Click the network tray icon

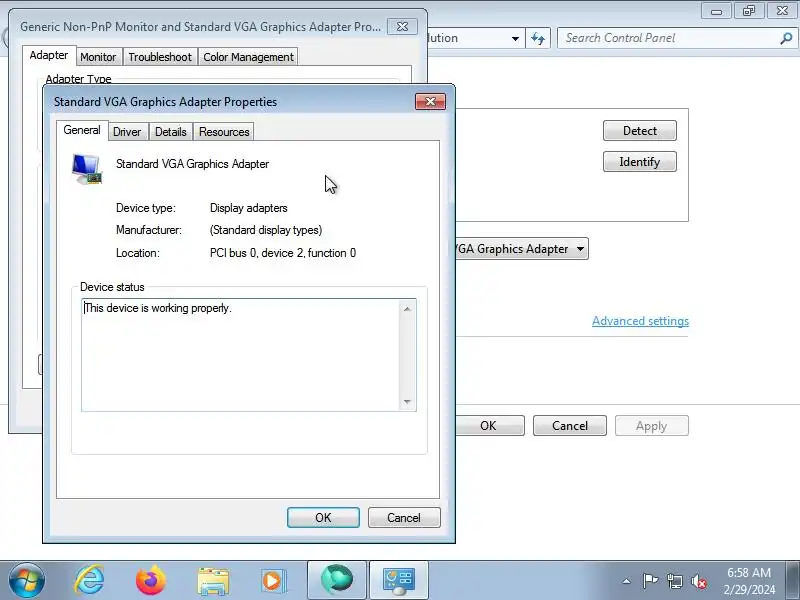coord(674,581)
